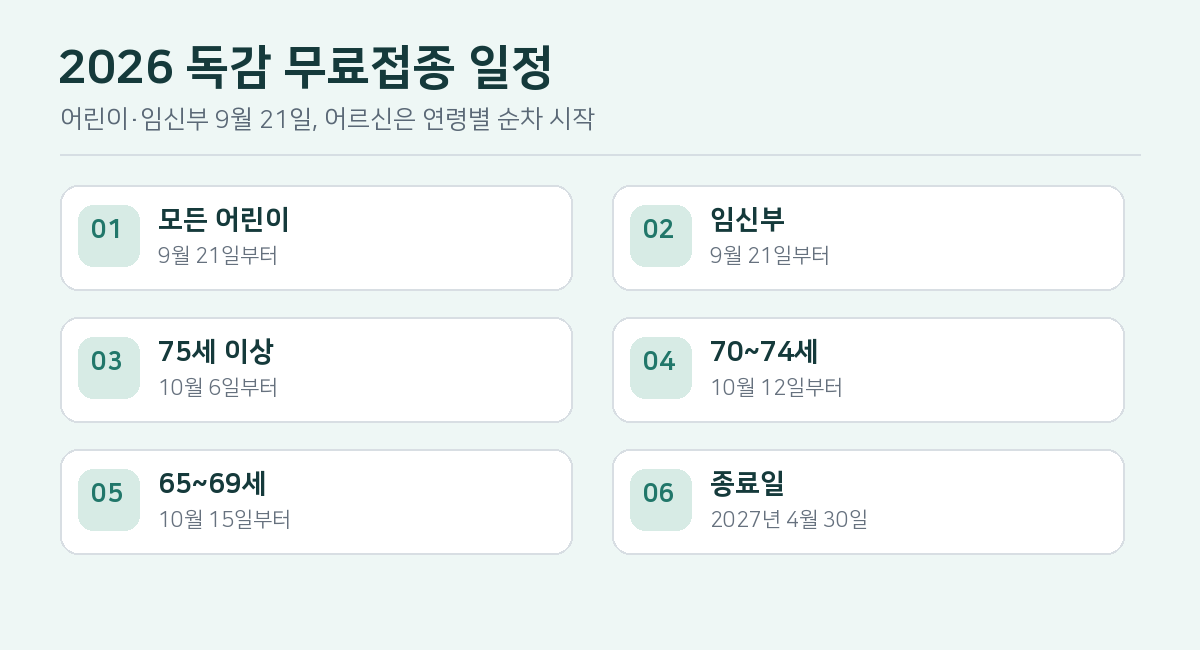The image size is (1200, 650).
Task: Open the 75세 이상 card
Action: [x=316, y=370]
